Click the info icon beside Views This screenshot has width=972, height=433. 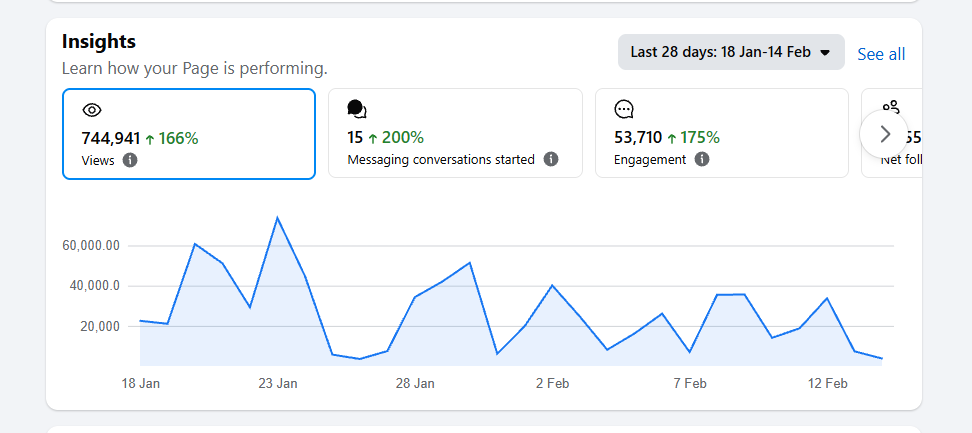pos(130,160)
